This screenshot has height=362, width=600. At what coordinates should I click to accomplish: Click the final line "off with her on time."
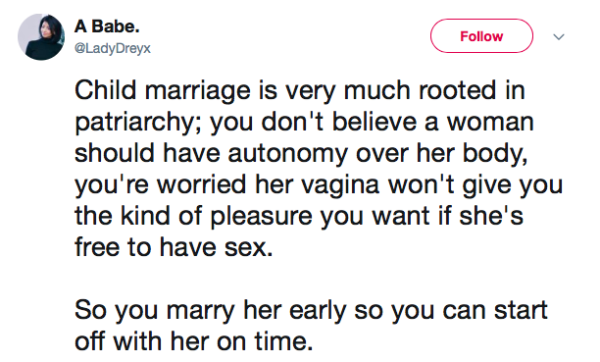coord(194,341)
